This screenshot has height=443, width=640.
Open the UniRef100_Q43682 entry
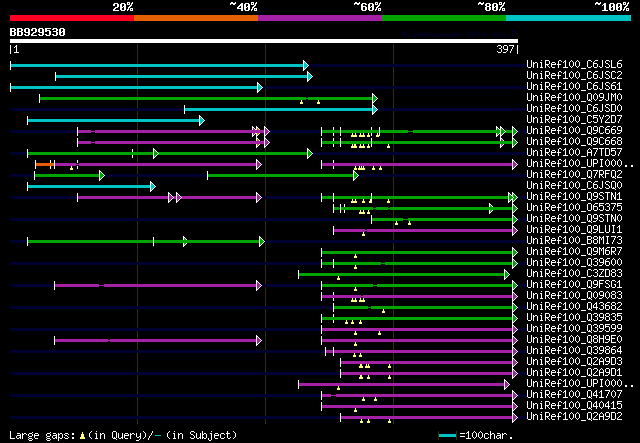(x=574, y=307)
